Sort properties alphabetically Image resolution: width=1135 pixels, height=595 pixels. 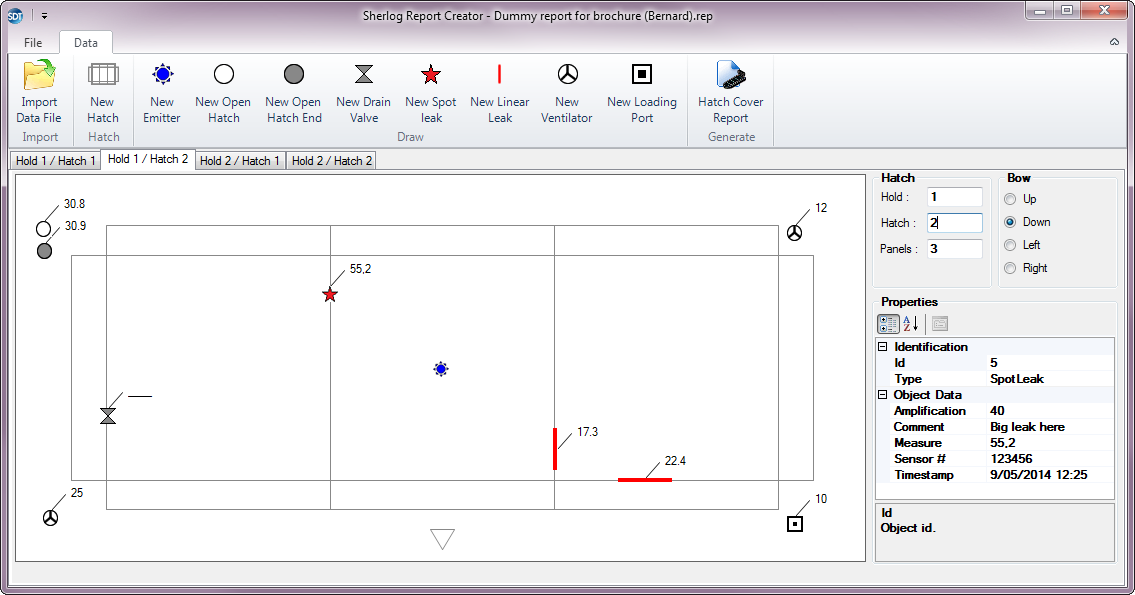click(x=911, y=324)
